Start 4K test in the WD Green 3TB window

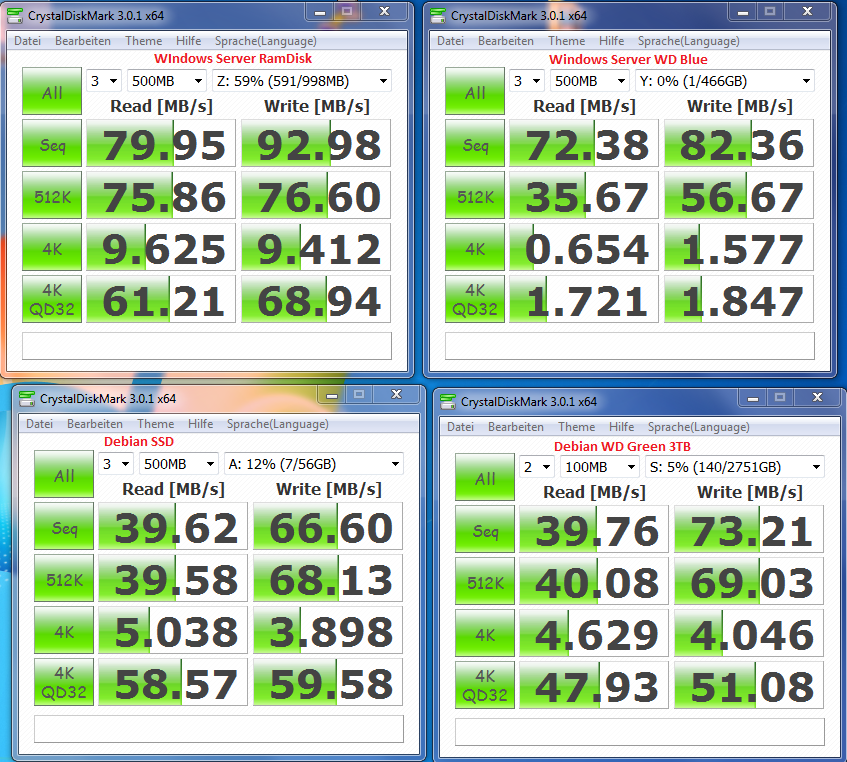point(485,633)
